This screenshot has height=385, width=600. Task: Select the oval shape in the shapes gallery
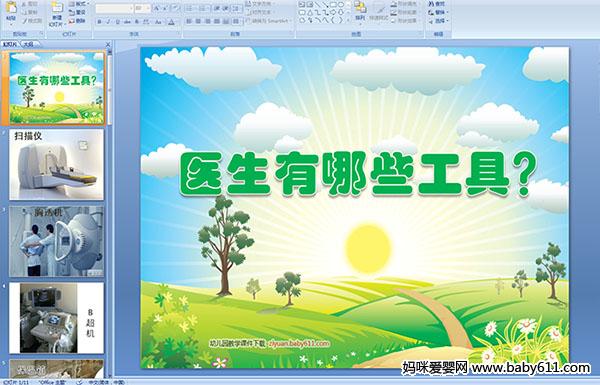click(341, 4)
